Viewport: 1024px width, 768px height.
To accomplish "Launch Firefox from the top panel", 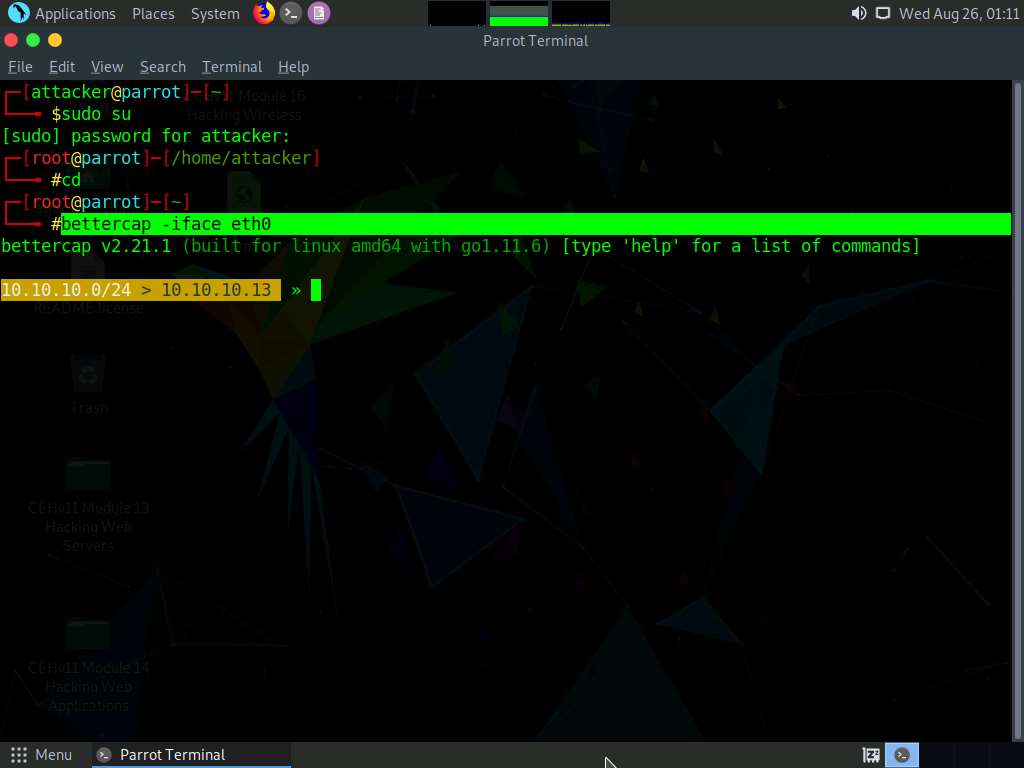I will pyautogui.click(x=264, y=12).
